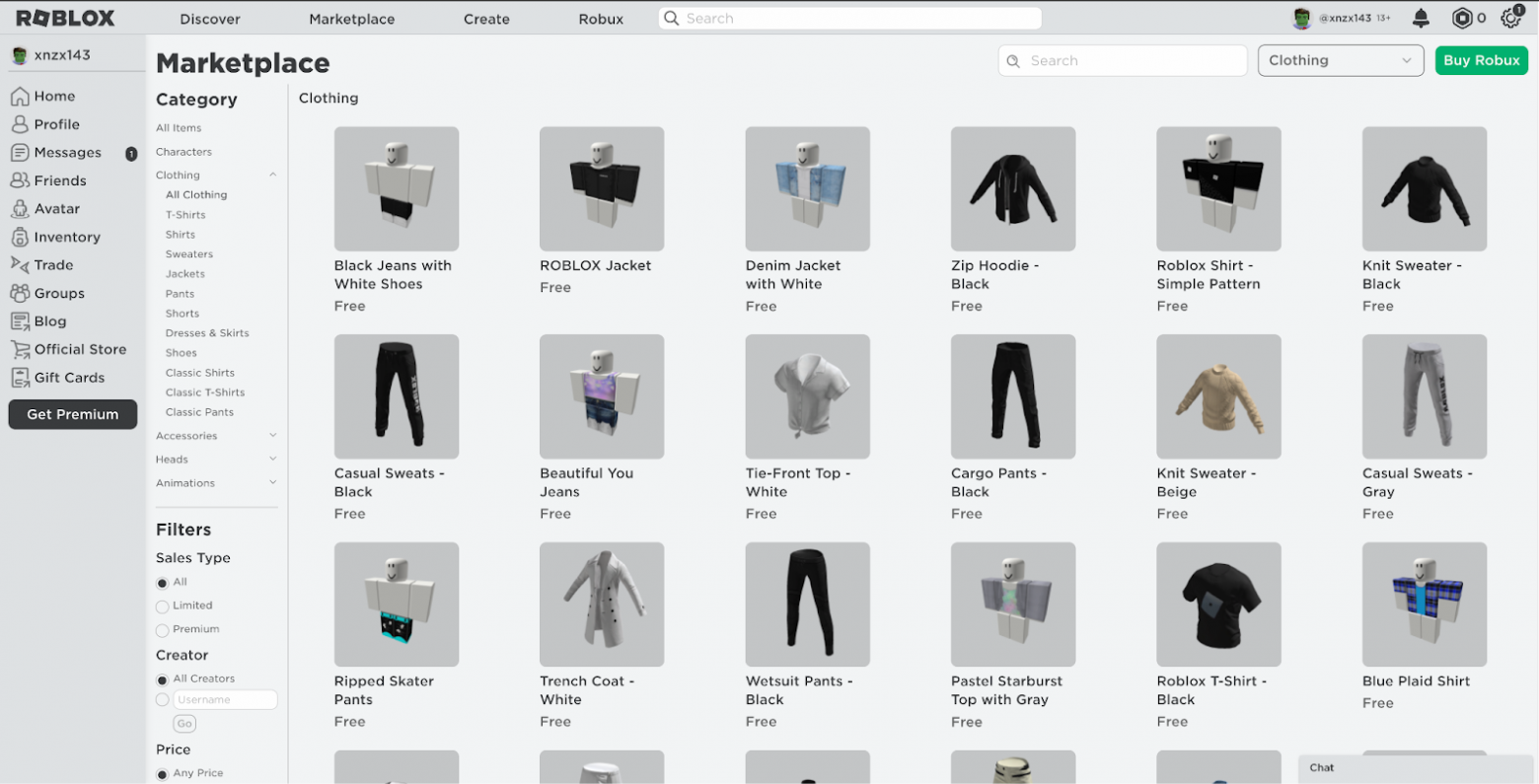Click the Go button under Creator
The height and width of the screenshot is (784, 1539).
click(x=184, y=724)
